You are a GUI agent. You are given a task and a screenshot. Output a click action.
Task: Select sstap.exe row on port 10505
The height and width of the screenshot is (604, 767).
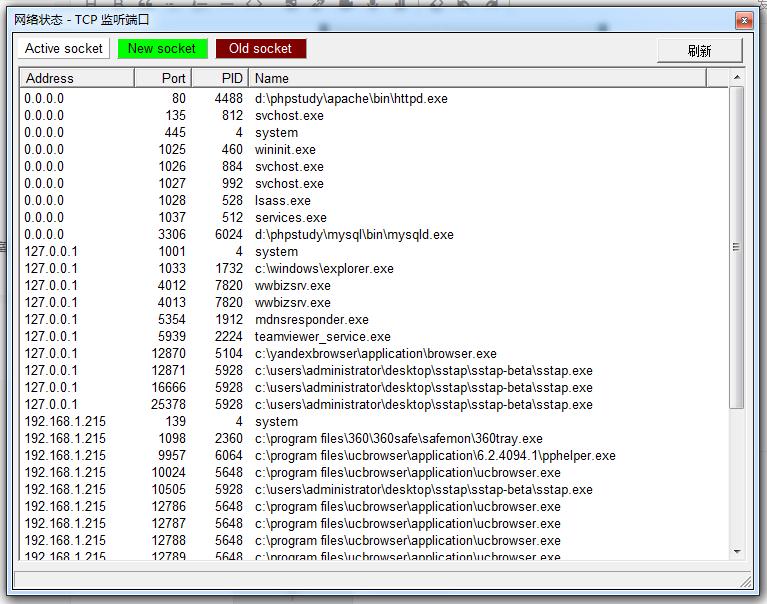tap(374, 489)
